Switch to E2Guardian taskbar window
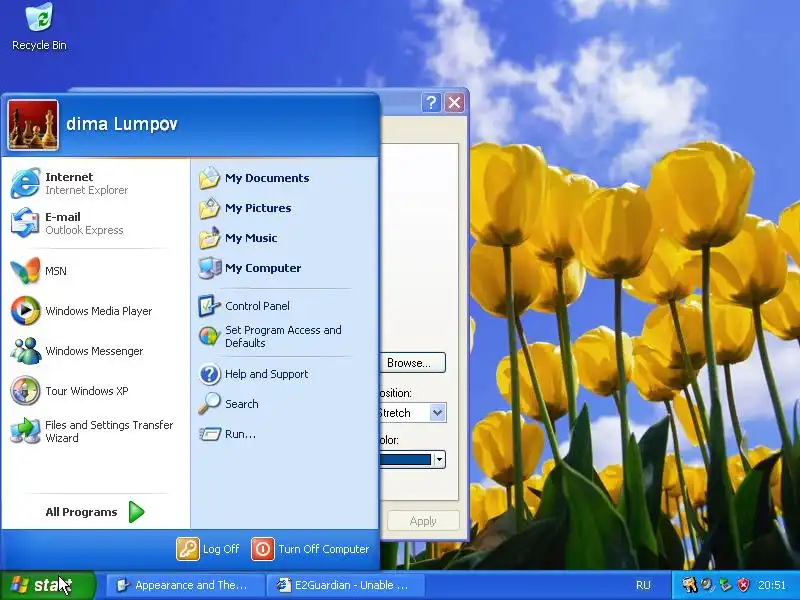The image size is (800, 600). click(347, 585)
